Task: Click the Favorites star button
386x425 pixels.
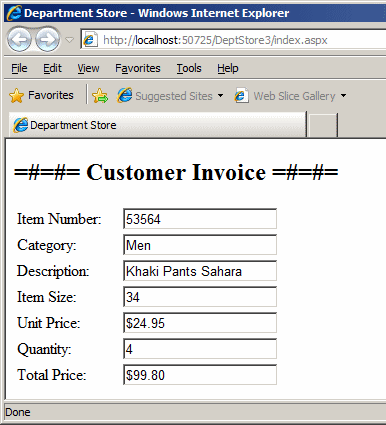Action: click(x=41, y=96)
